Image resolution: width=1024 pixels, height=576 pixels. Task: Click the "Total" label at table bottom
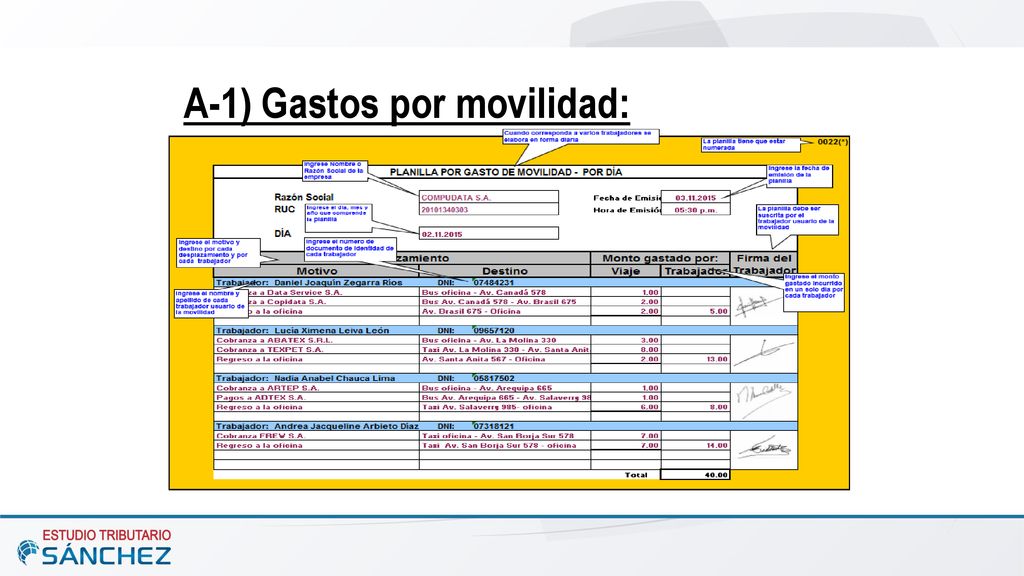pos(636,475)
